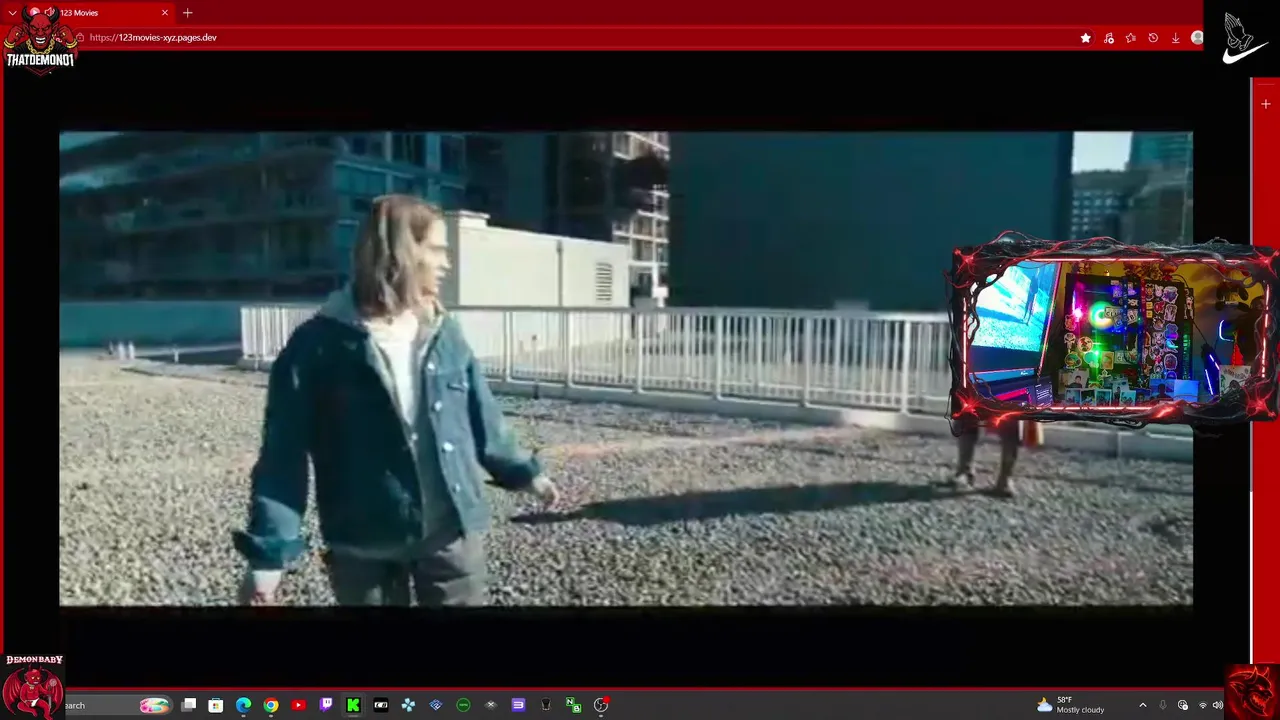Screen dimensions: 1280x720
Task: Open the weather widget showing 58°F
Action: coord(1070,705)
